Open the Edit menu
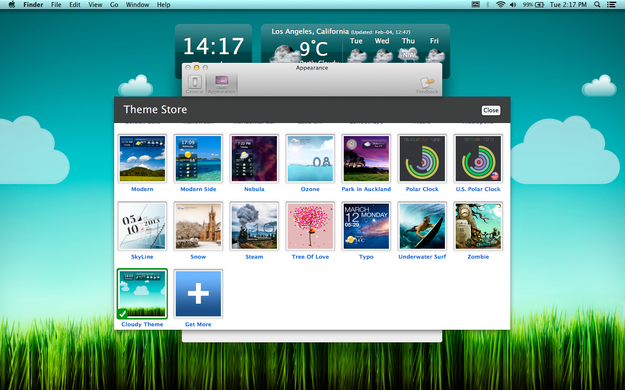The image size is (625, 390). coord(75,5)
